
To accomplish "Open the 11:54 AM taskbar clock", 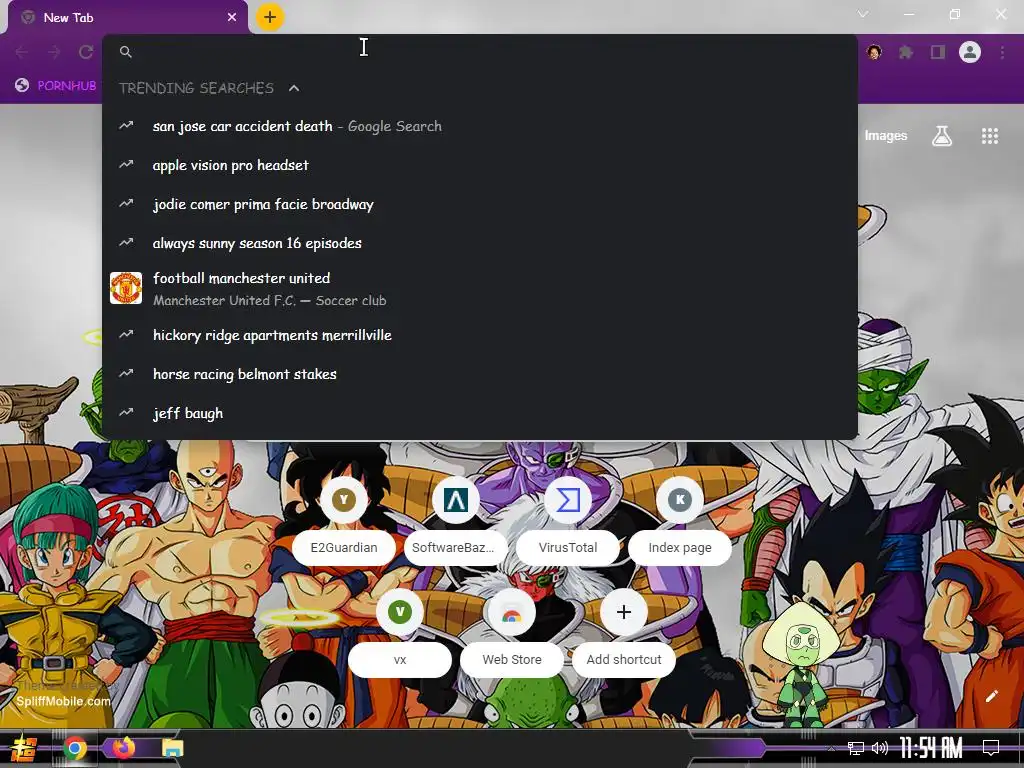I will pos(931,748).
